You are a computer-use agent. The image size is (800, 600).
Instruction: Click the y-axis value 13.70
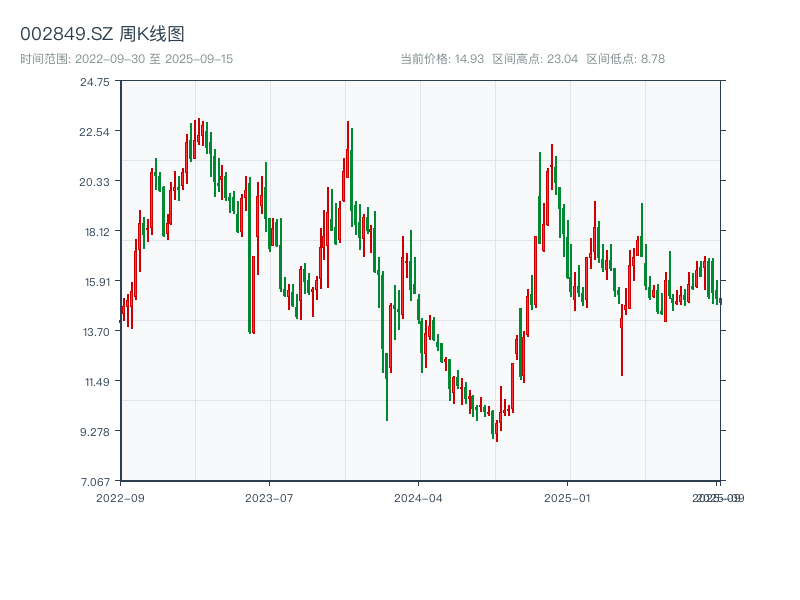pos(96,332)
